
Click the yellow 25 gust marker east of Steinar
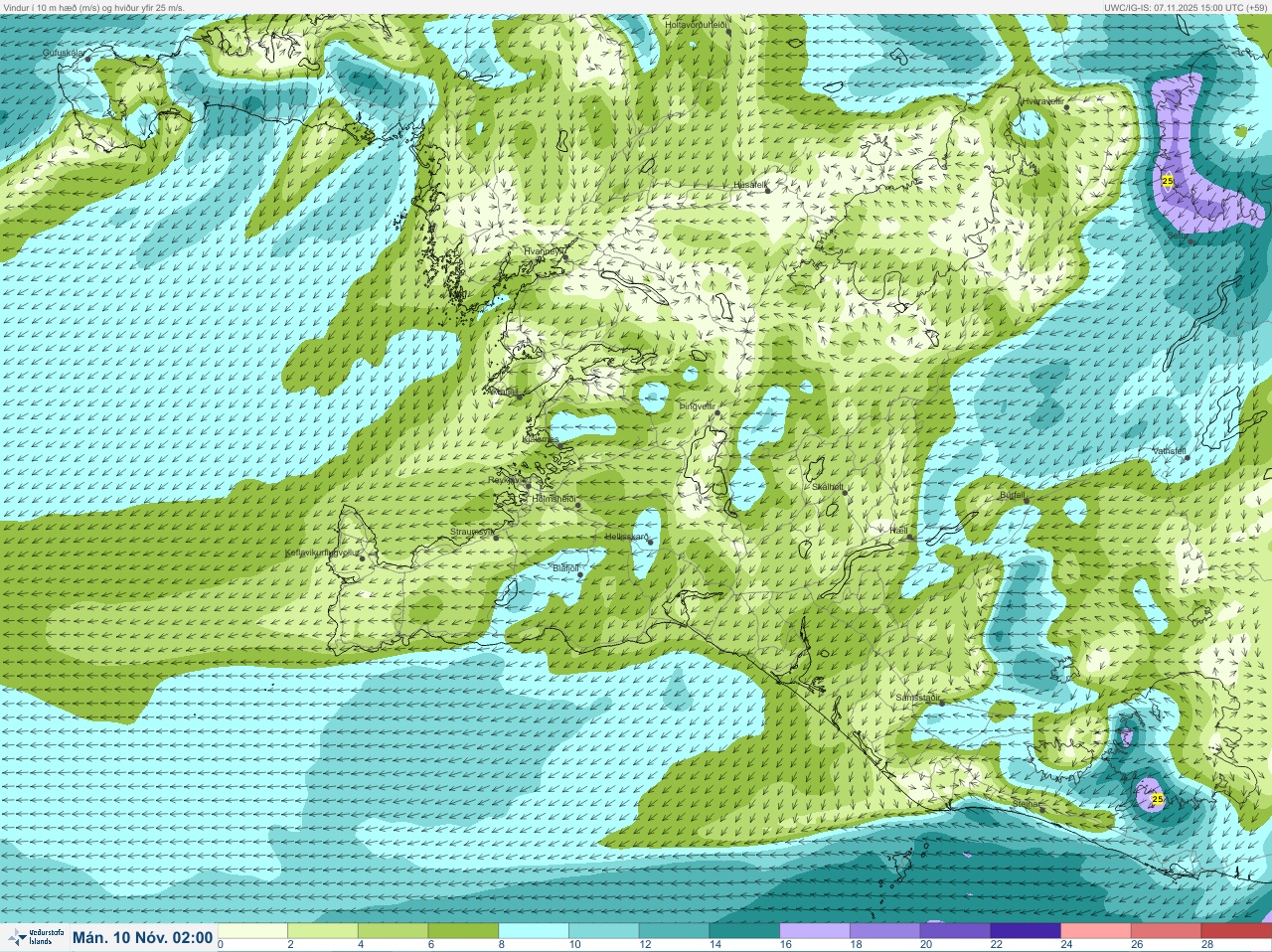1157,798
